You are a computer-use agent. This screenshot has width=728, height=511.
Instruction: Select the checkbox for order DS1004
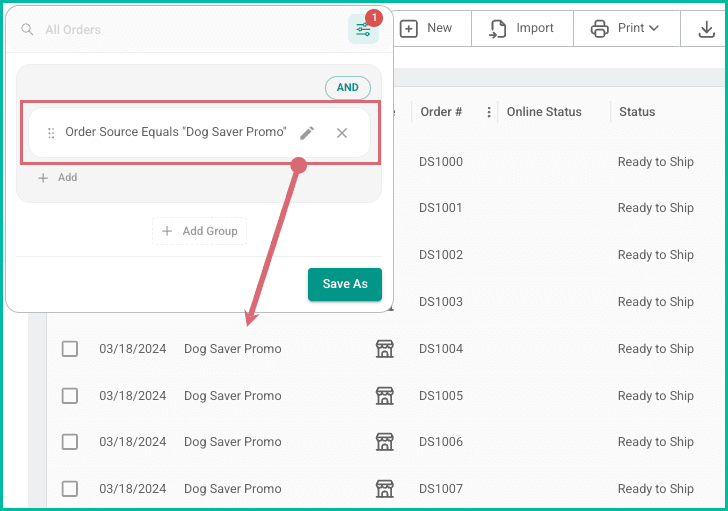coord(70,349)
